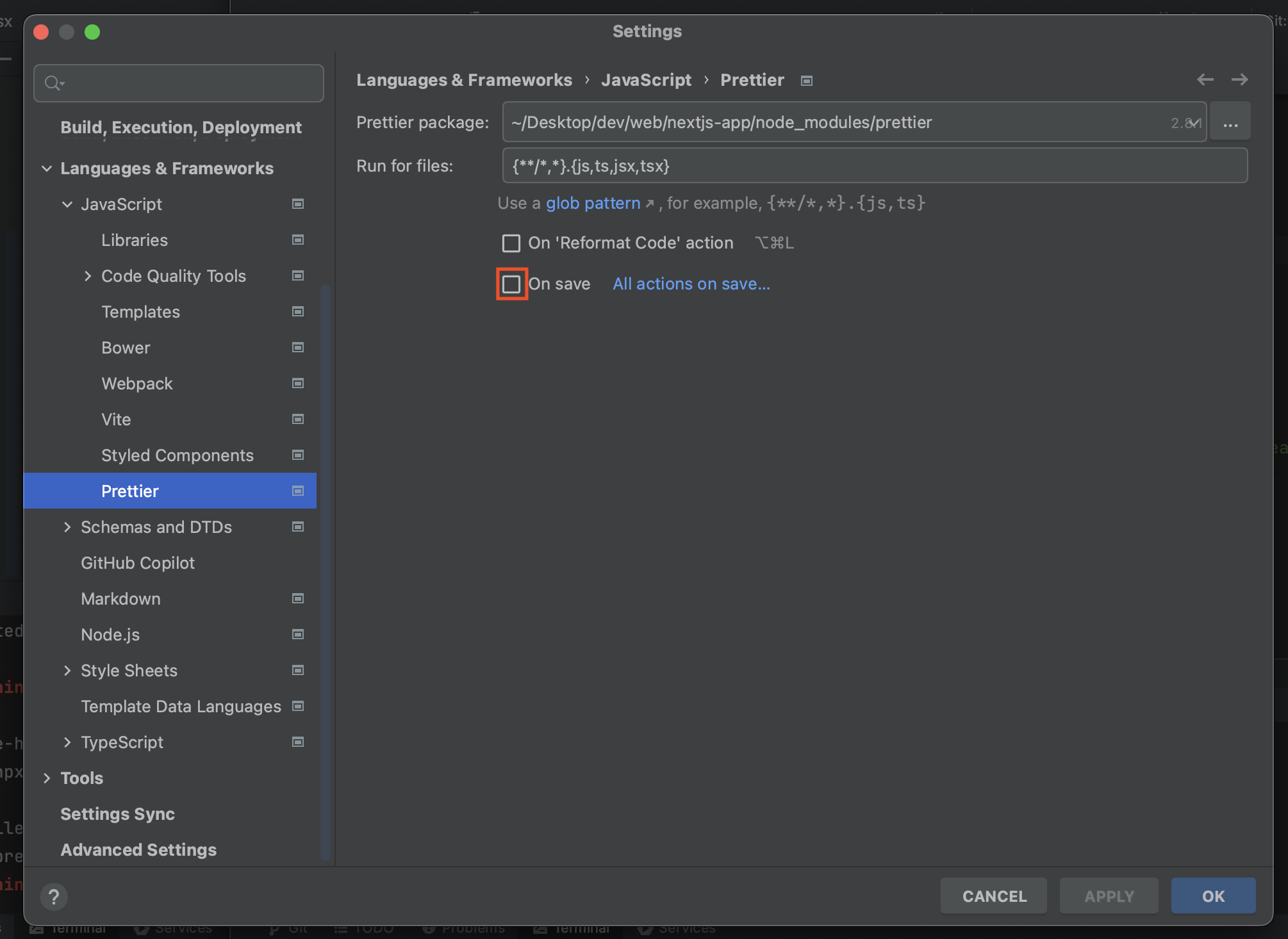Collapse the JavaScript tree node

tap(67, 204)
